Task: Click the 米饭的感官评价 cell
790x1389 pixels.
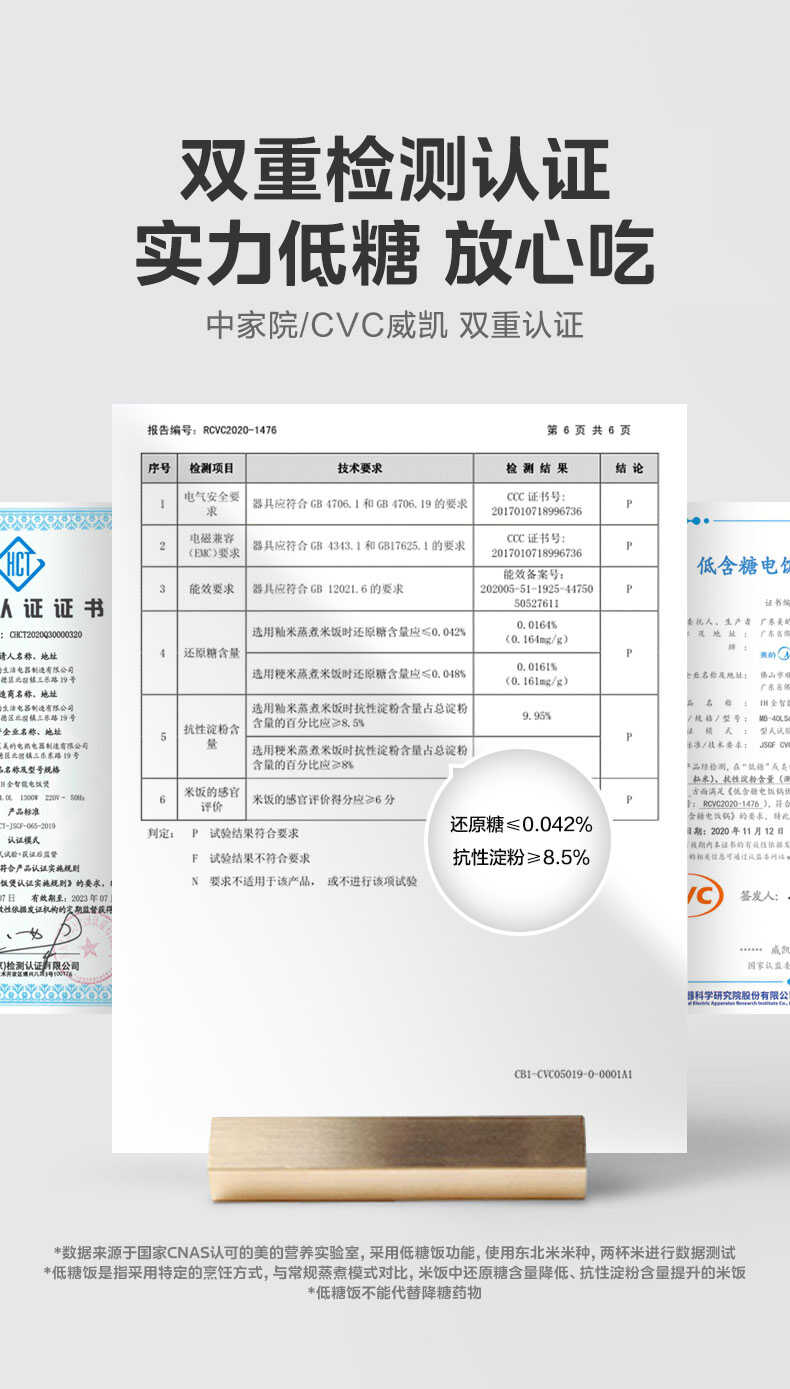Action: coord(212,799)
